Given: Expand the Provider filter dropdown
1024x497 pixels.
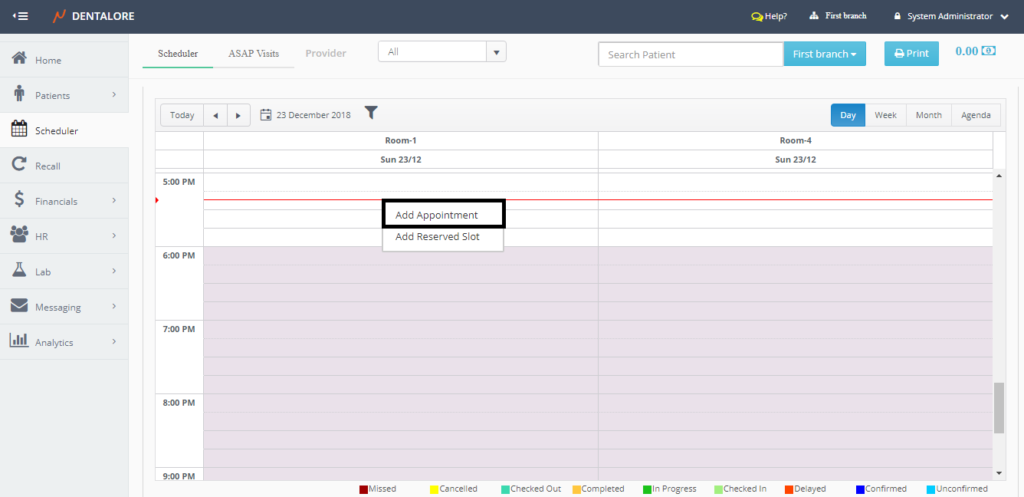Looking at the screenshot, I should click(497, 52).
